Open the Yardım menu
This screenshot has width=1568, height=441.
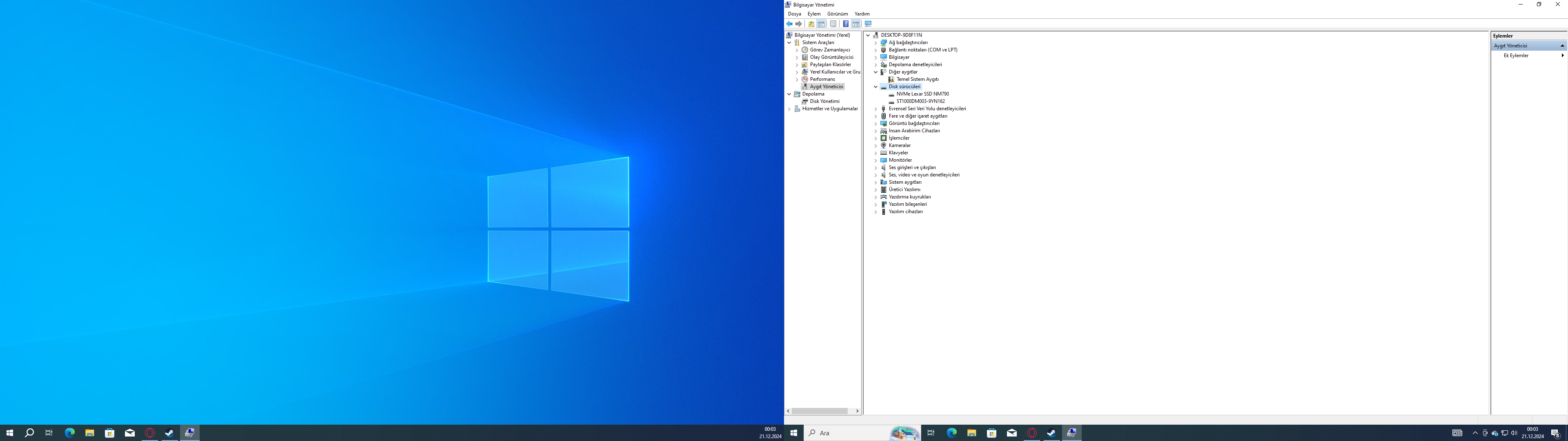click(862, 14)
